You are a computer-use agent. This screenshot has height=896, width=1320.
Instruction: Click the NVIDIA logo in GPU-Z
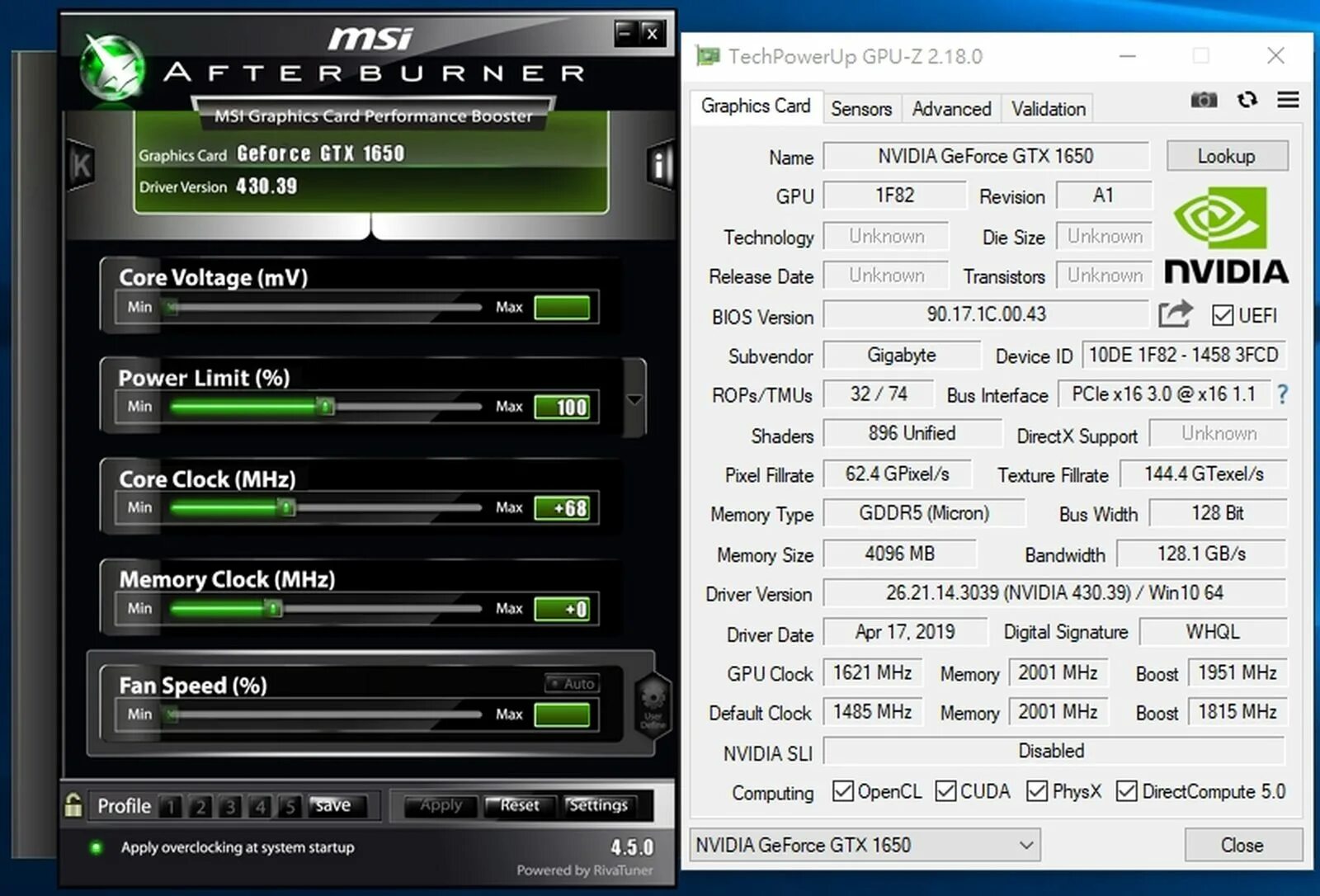(1226, 234)
